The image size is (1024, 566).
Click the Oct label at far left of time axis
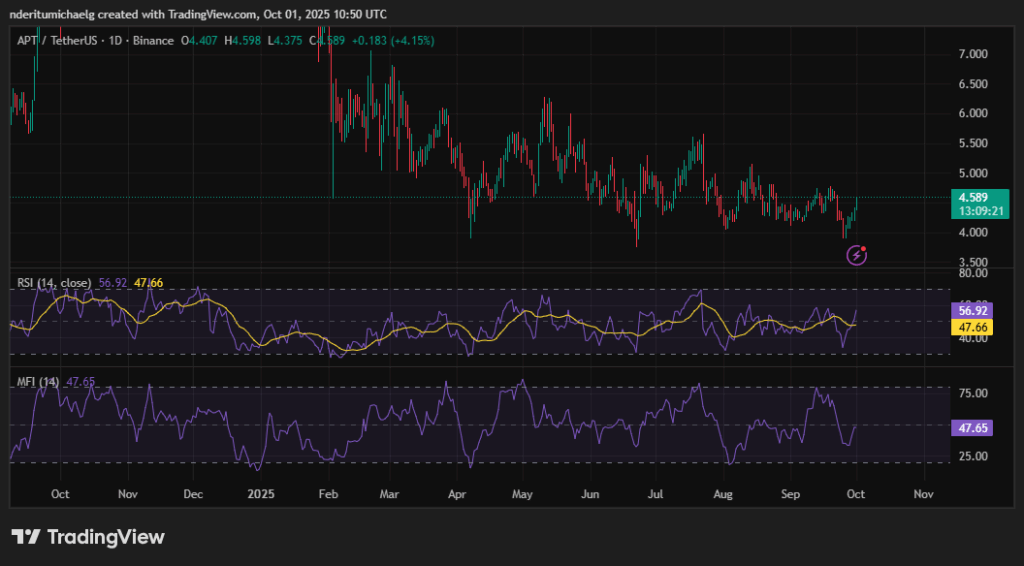click(x=59, y=494)
